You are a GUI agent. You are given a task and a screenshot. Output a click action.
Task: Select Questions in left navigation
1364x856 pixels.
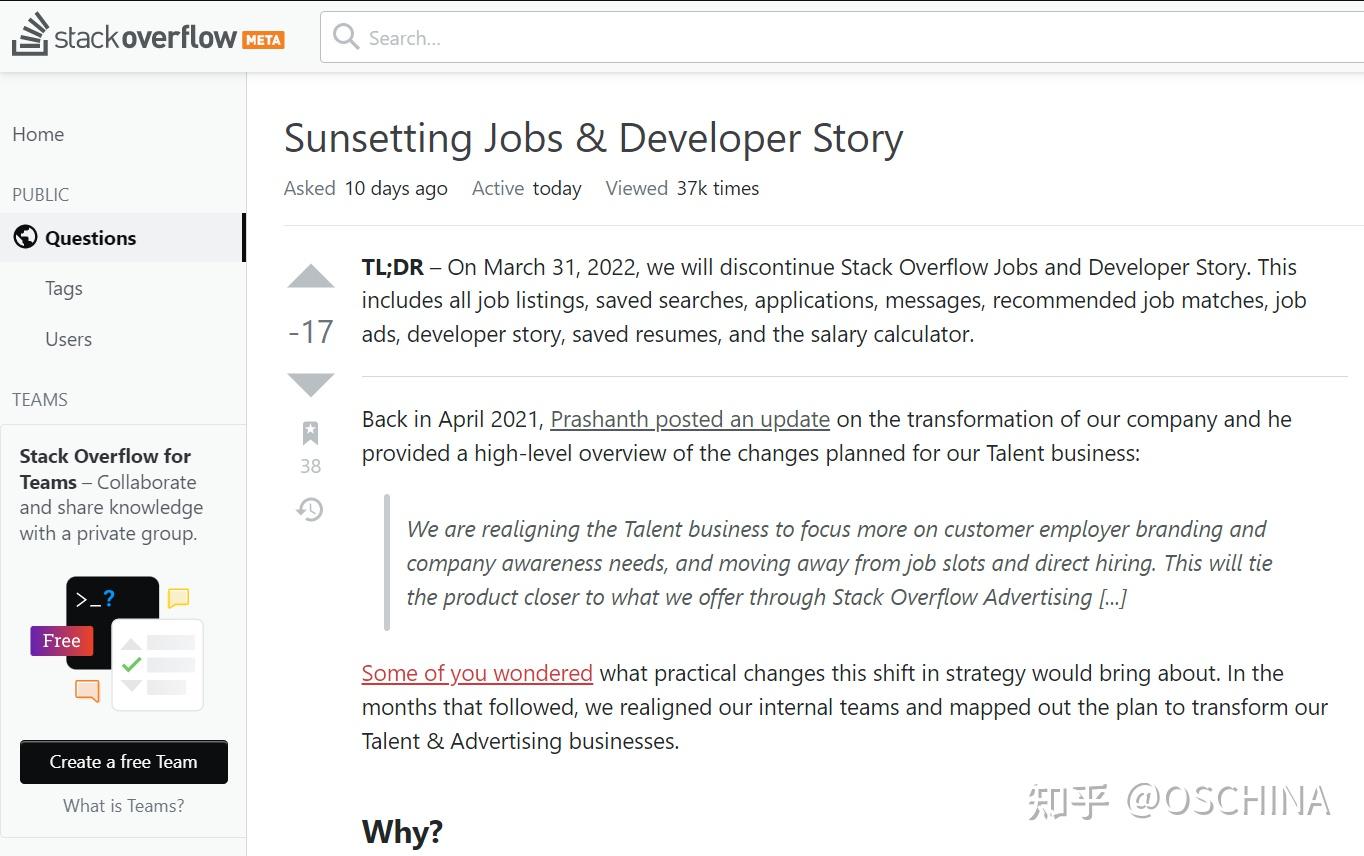(90, 238)
